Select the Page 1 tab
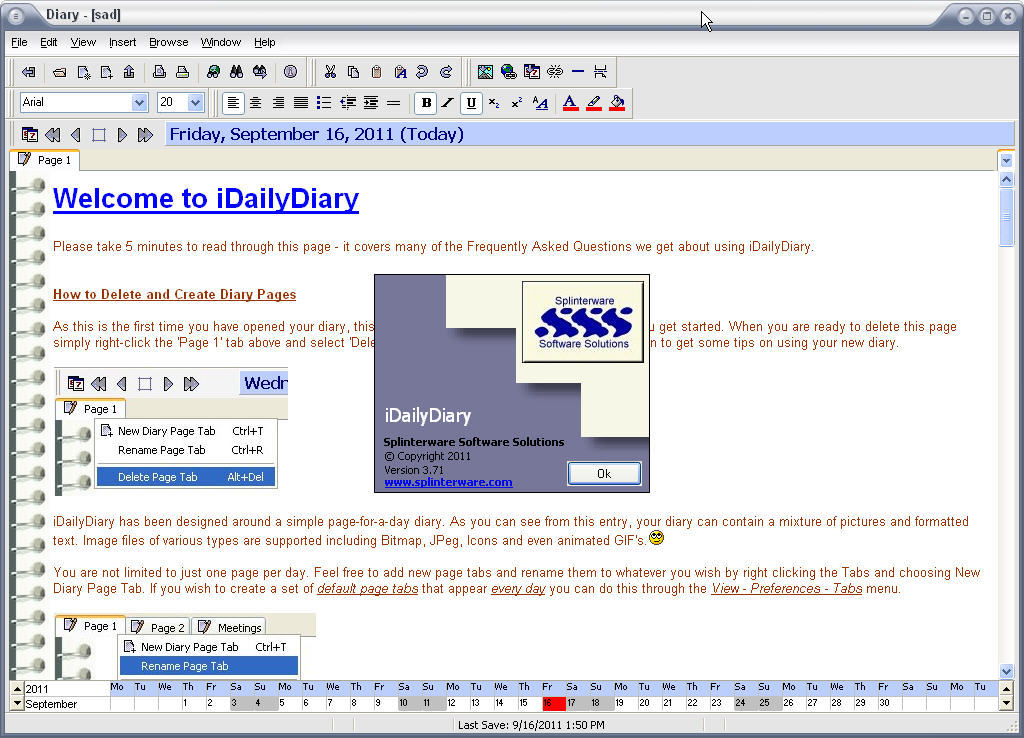The image size is (1024, 738). [x=44, y=160]
